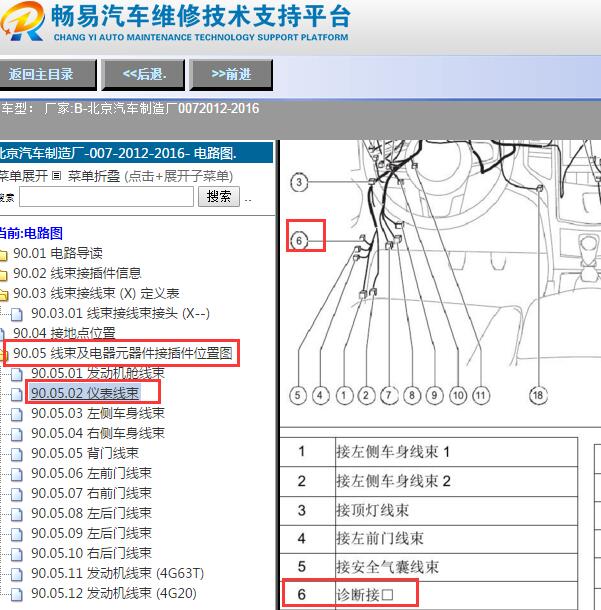Click the icon between 菜单展开 and 菜单折叠
The image size is (601, 610).
point(56,176)
